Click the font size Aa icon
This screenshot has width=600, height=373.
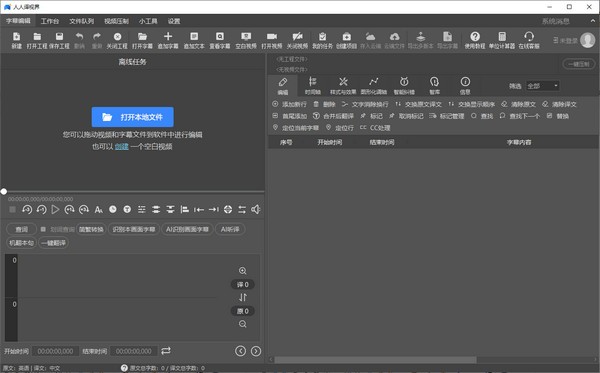click(98, 209)
